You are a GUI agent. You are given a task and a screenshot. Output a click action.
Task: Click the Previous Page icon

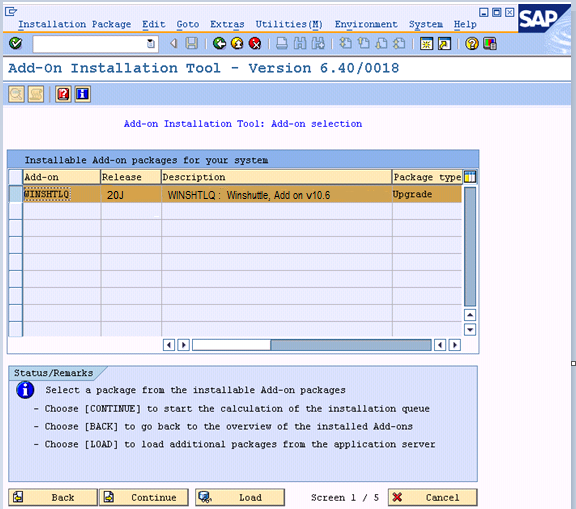tap(364, 44)
